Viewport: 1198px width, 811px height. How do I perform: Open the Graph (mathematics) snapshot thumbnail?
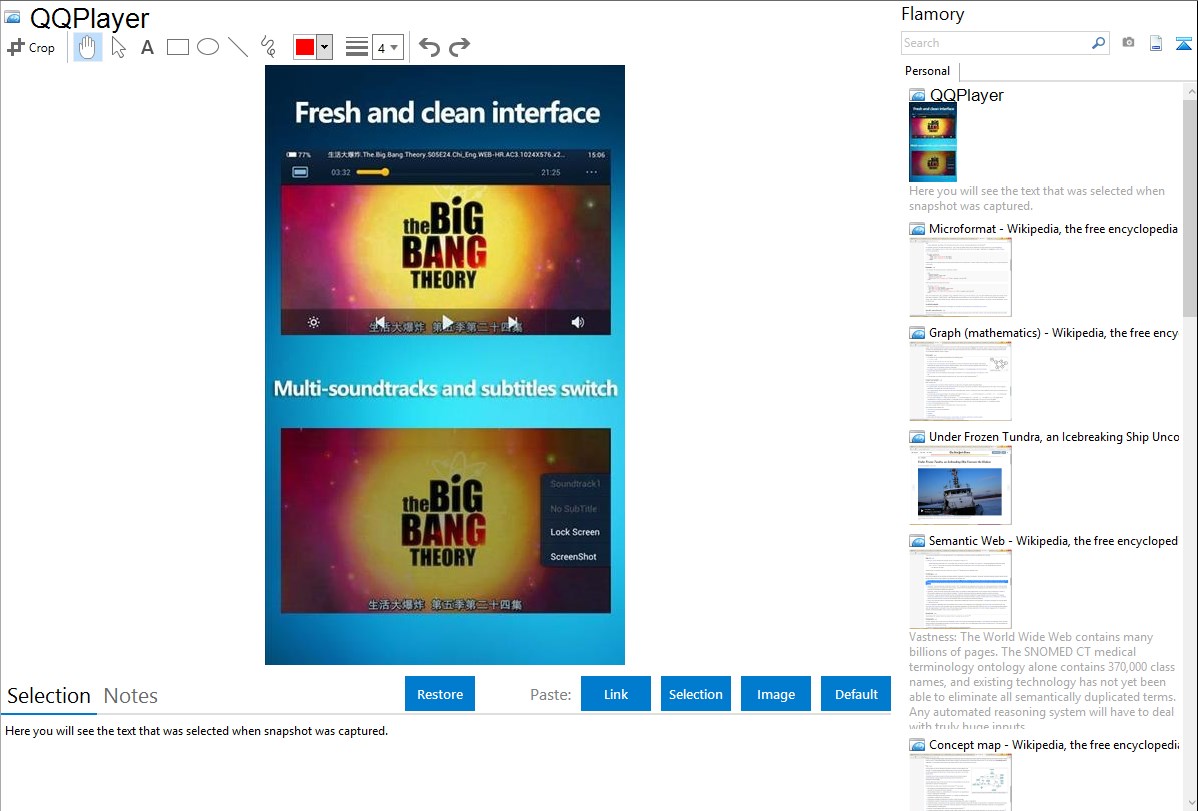point(960,381)
